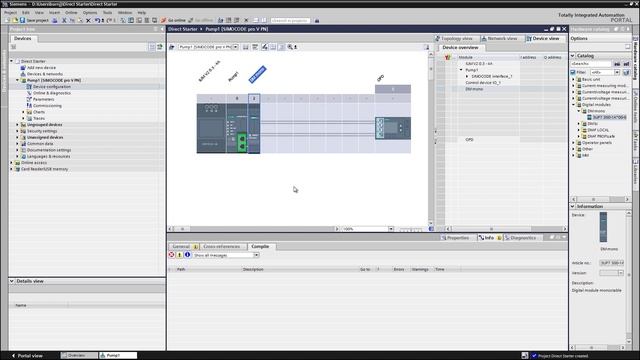Viewport: 640px width, 360px height.
Task: Switch to the Cross-references tab
Action: pyautogui.click(x=222, y=247)
